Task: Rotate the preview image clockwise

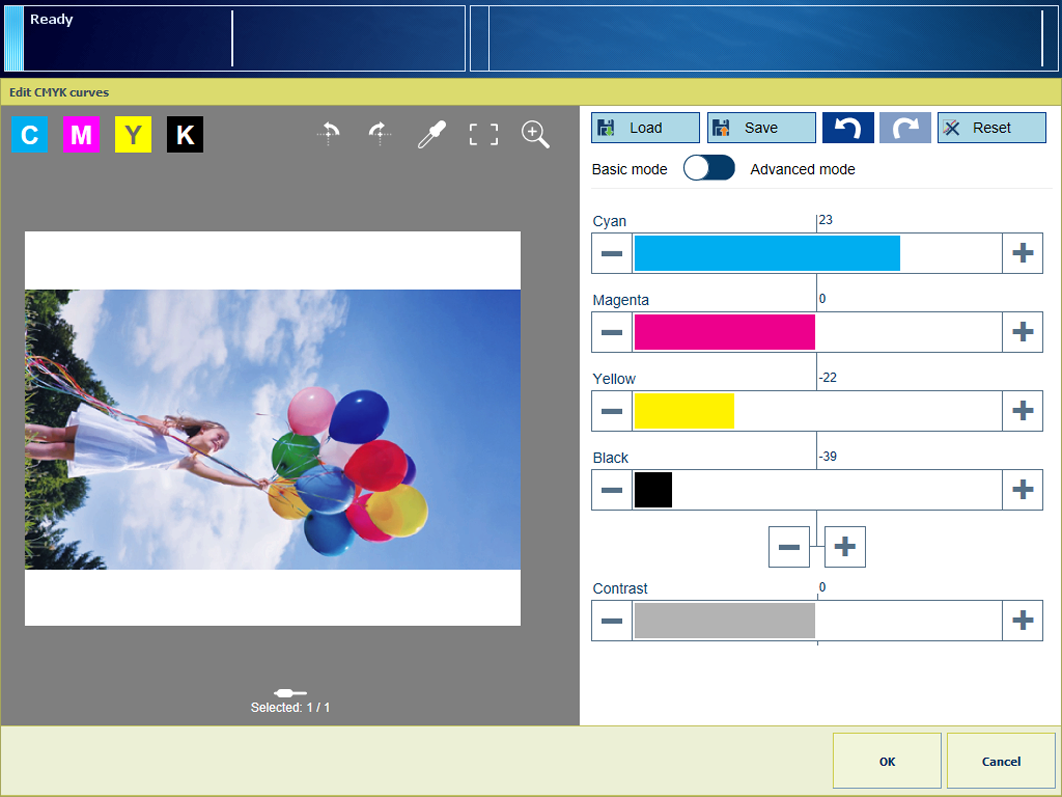Action: click(379, 135)
